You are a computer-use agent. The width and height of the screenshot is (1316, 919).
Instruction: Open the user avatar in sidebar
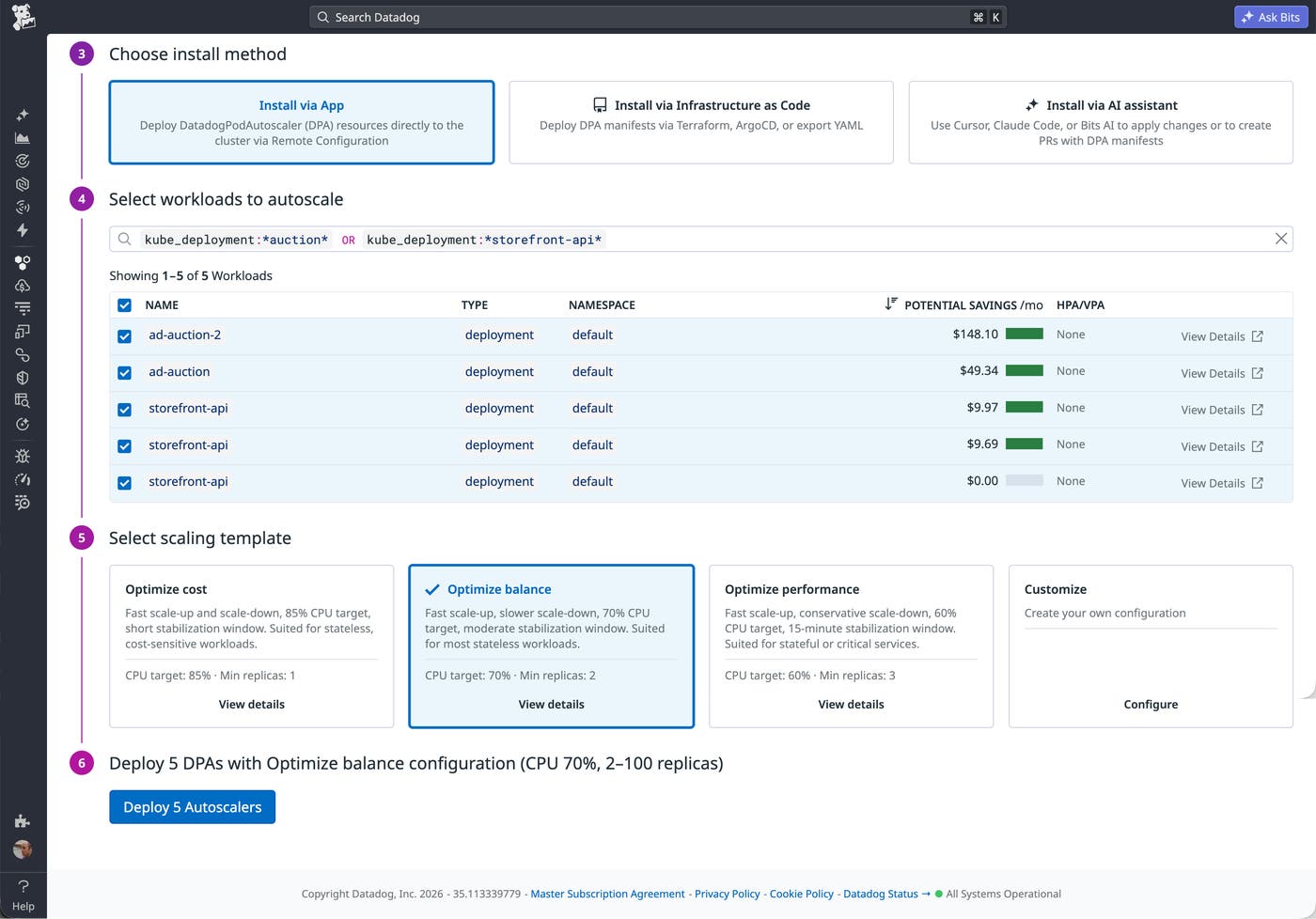[x=23, y=849]
